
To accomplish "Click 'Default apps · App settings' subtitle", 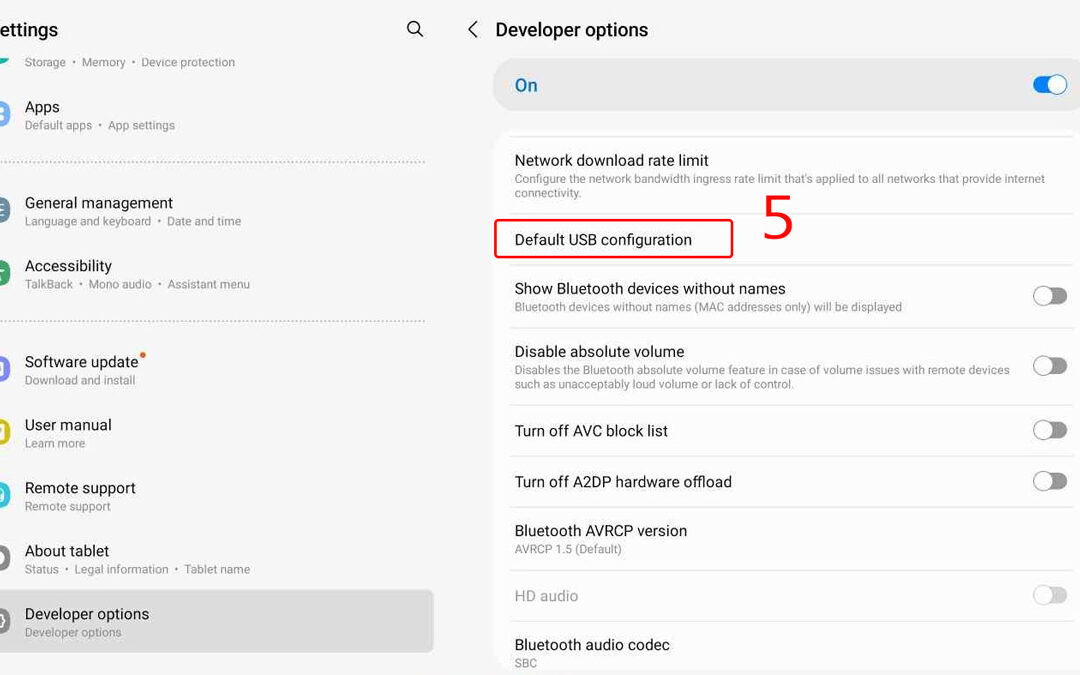I will coord(100,125).
